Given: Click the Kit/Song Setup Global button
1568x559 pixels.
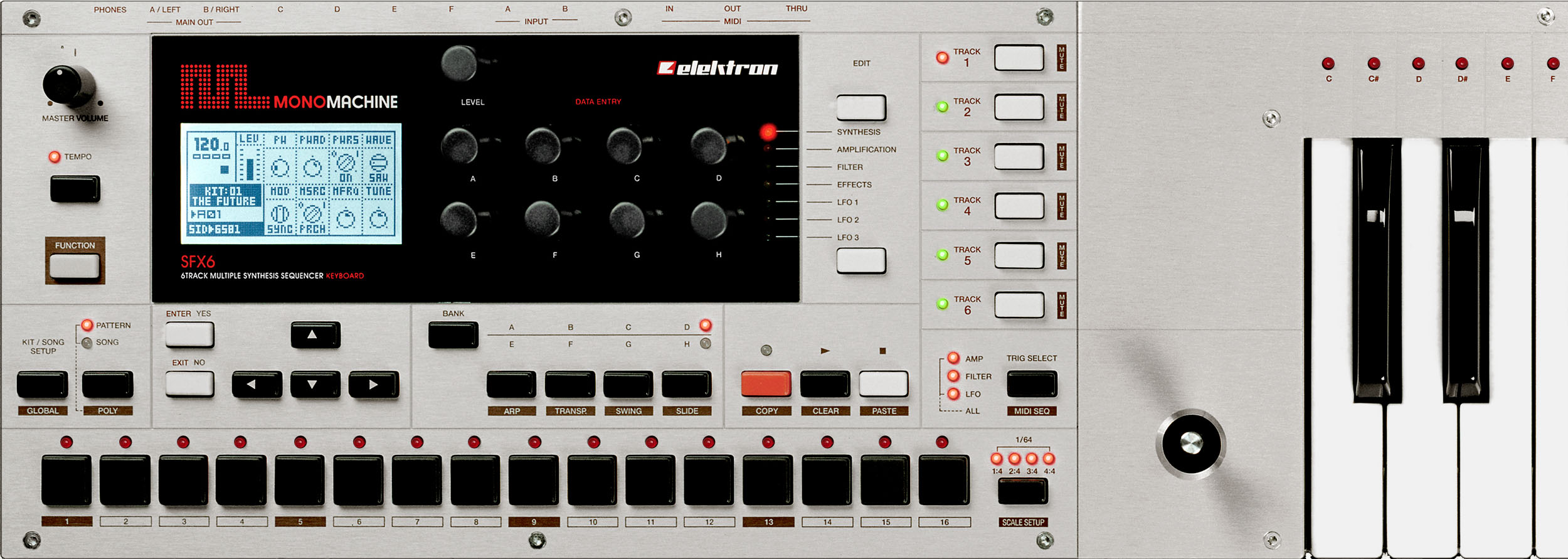Looking at the screenshot, I should (x=43, y=384).
